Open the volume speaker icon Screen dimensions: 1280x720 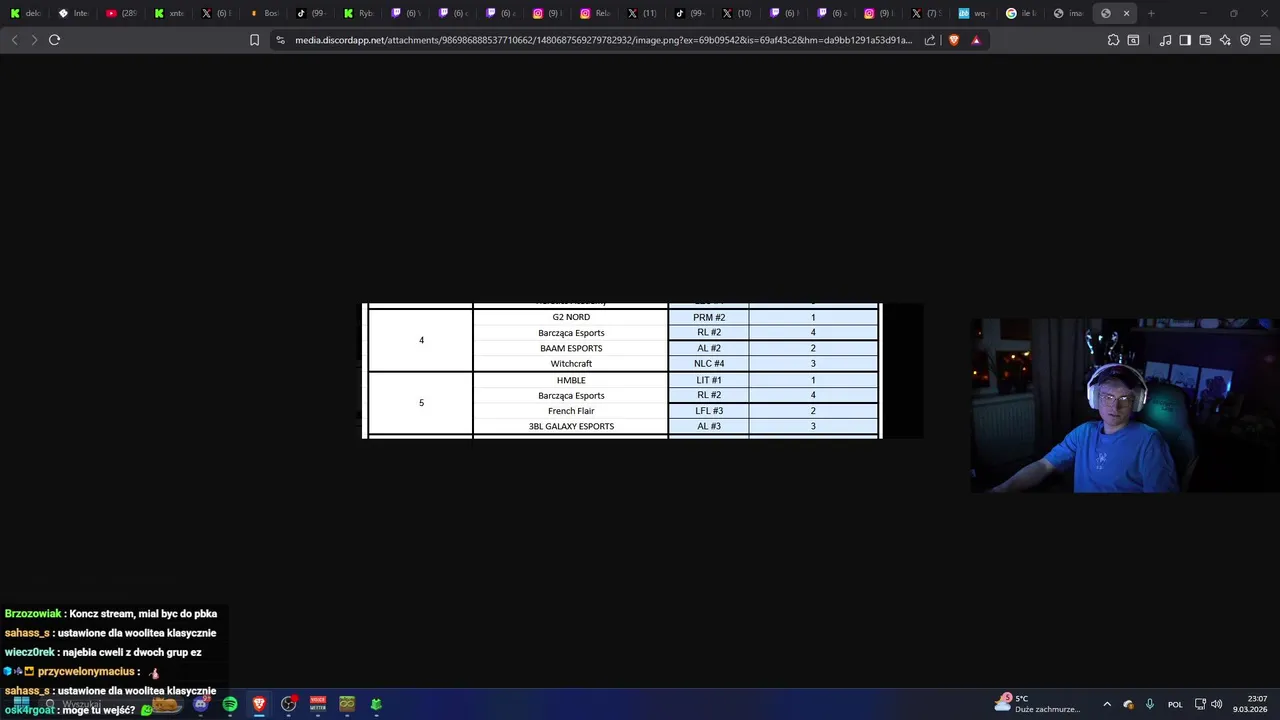[x=1217, y=704]
